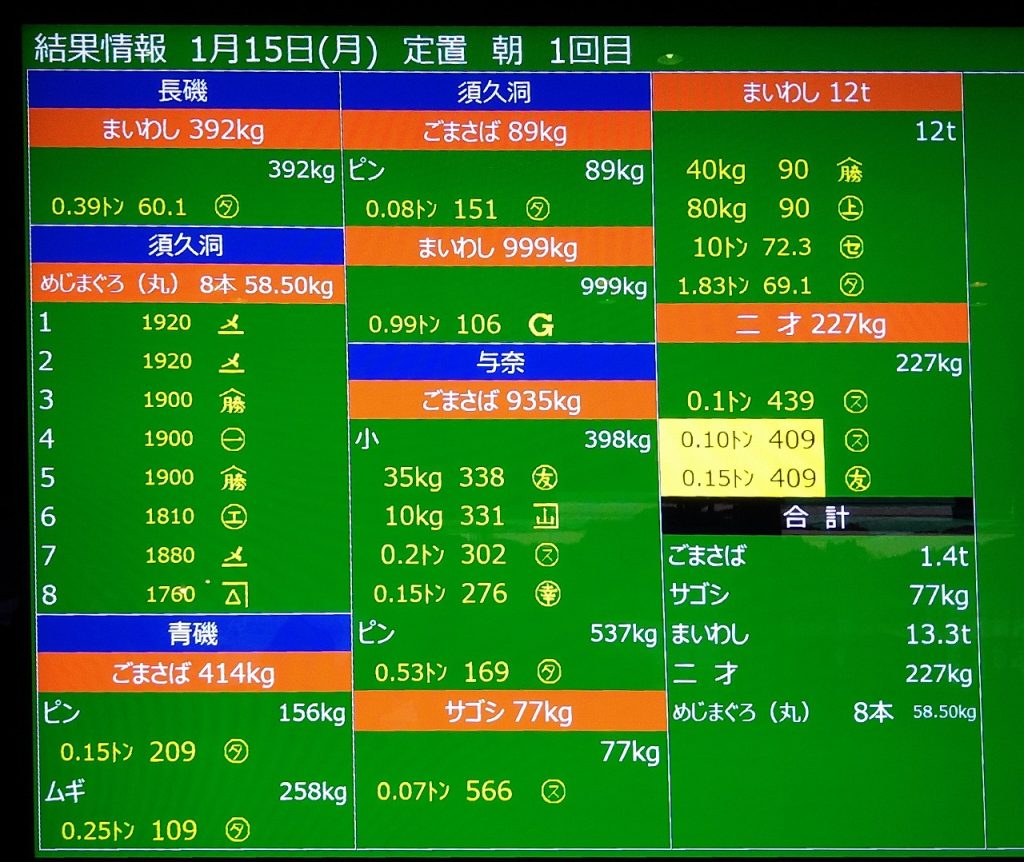Click yellow highlighted 0.10トン 409 cell
Viewport: 1024px width, 862px height.
742,440
